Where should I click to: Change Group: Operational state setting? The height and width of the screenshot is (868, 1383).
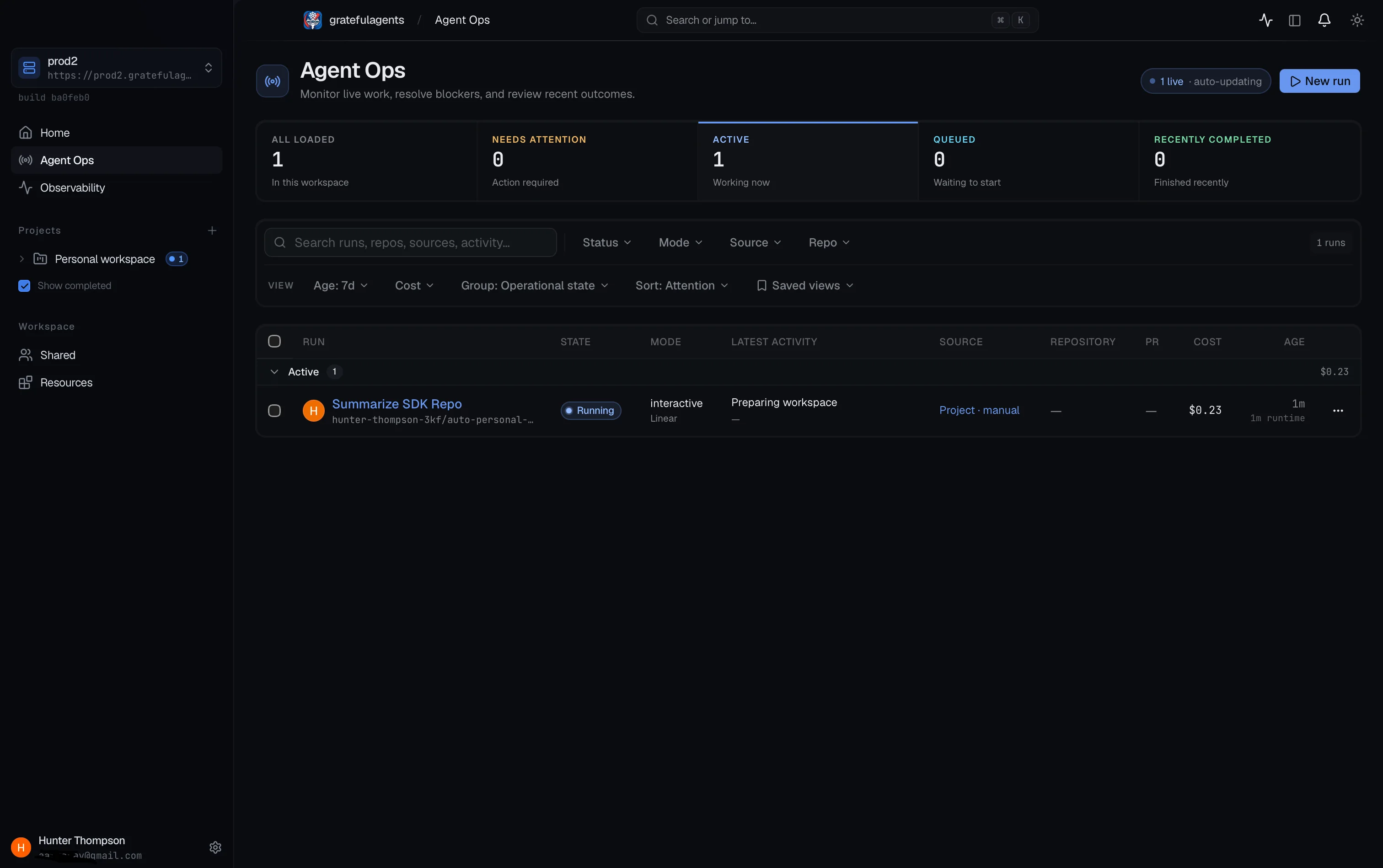[535, 285]
